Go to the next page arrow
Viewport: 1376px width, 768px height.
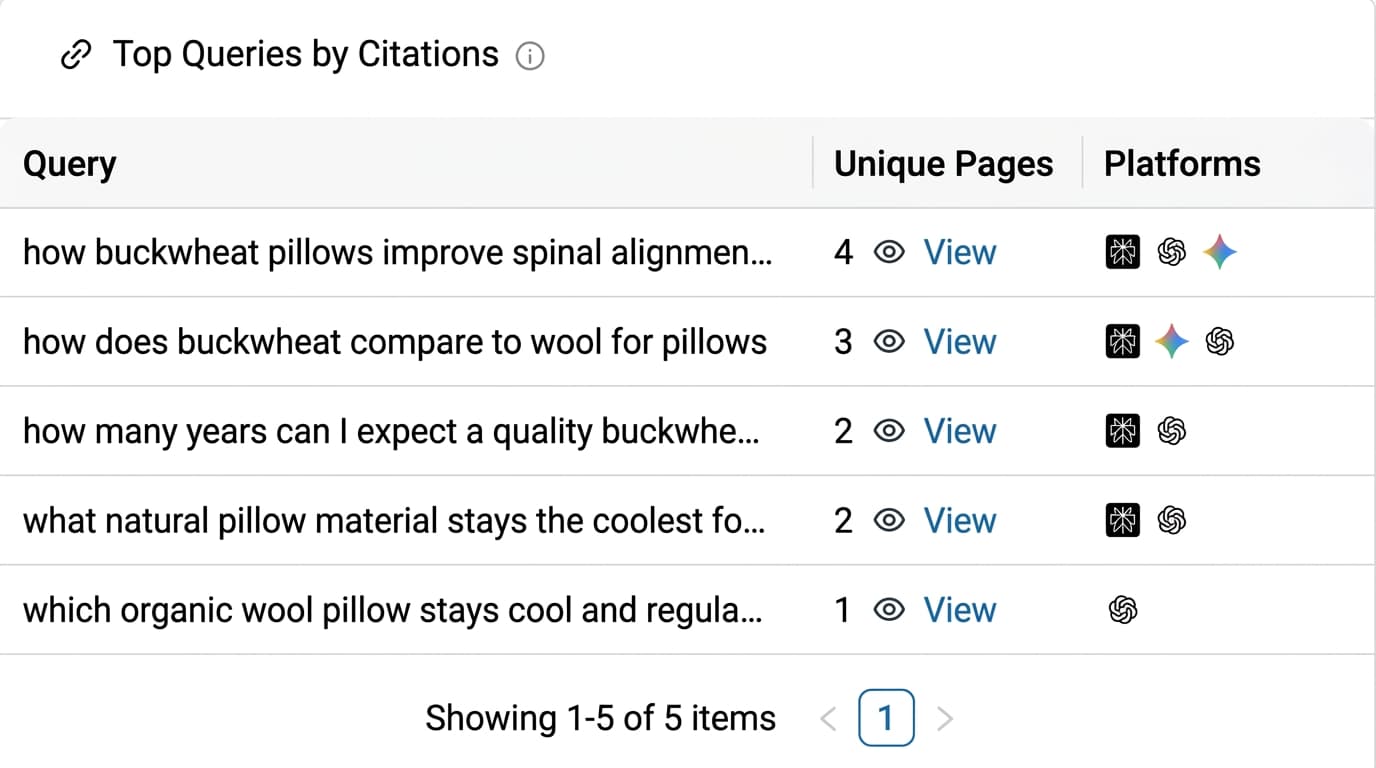(945, 718)
